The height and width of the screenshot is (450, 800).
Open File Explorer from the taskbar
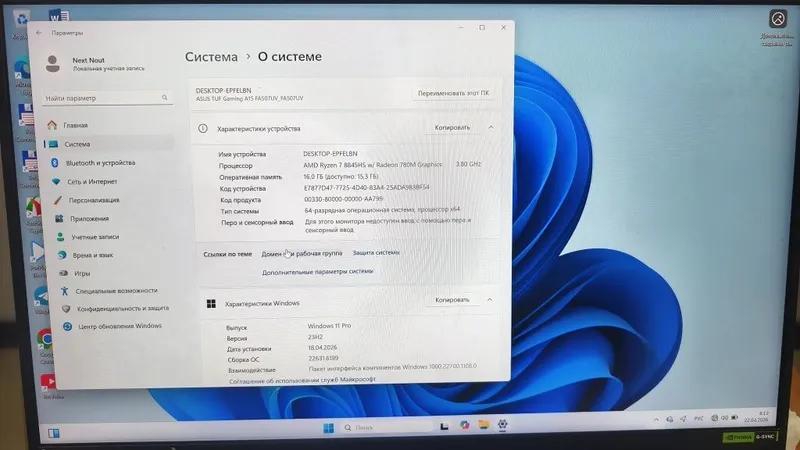coord(483,424)
